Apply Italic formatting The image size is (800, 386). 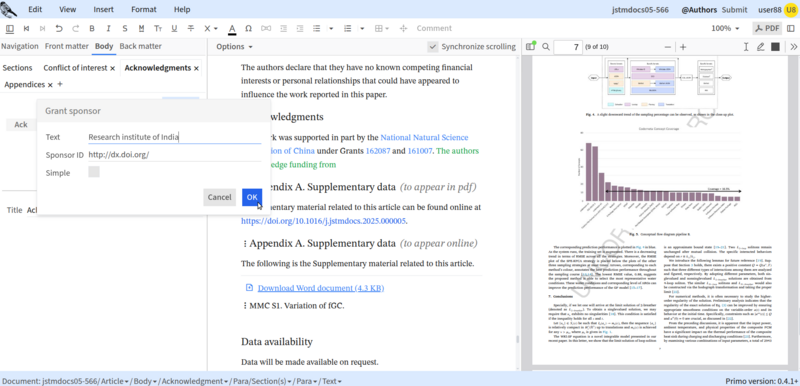[108, 29]
